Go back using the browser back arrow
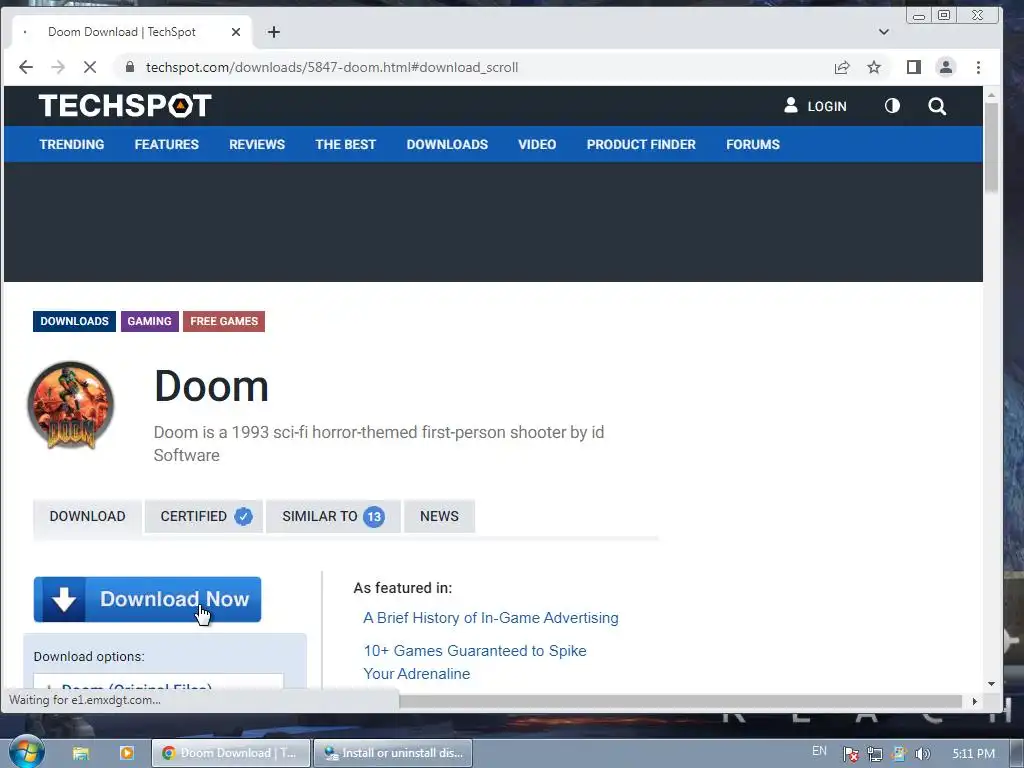Image resolution: width=1024 pixels, height=768 pixels. click(x=25, y=67)
